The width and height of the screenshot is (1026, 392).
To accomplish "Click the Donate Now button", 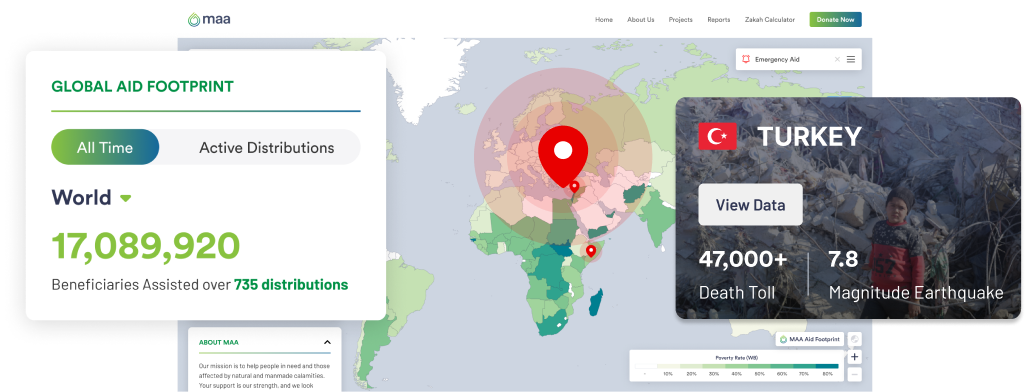I will (836, 20).
